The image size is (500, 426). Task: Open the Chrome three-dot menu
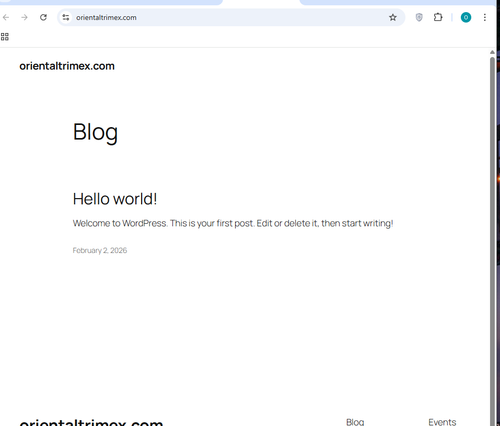tap(485, 17)
